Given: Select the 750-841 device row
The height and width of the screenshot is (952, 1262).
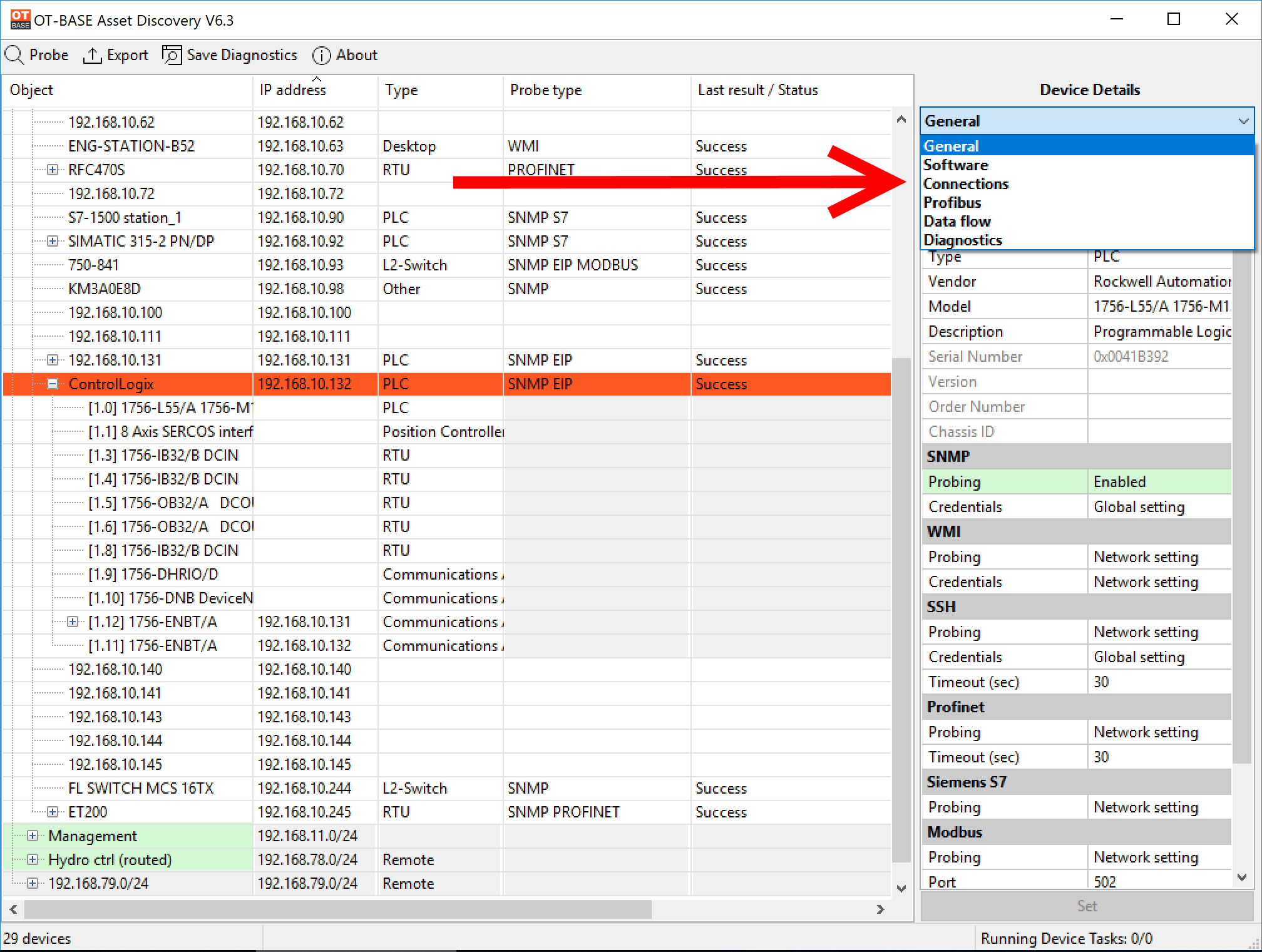Looking at the screenshot, I should click(x=447, y=265).
